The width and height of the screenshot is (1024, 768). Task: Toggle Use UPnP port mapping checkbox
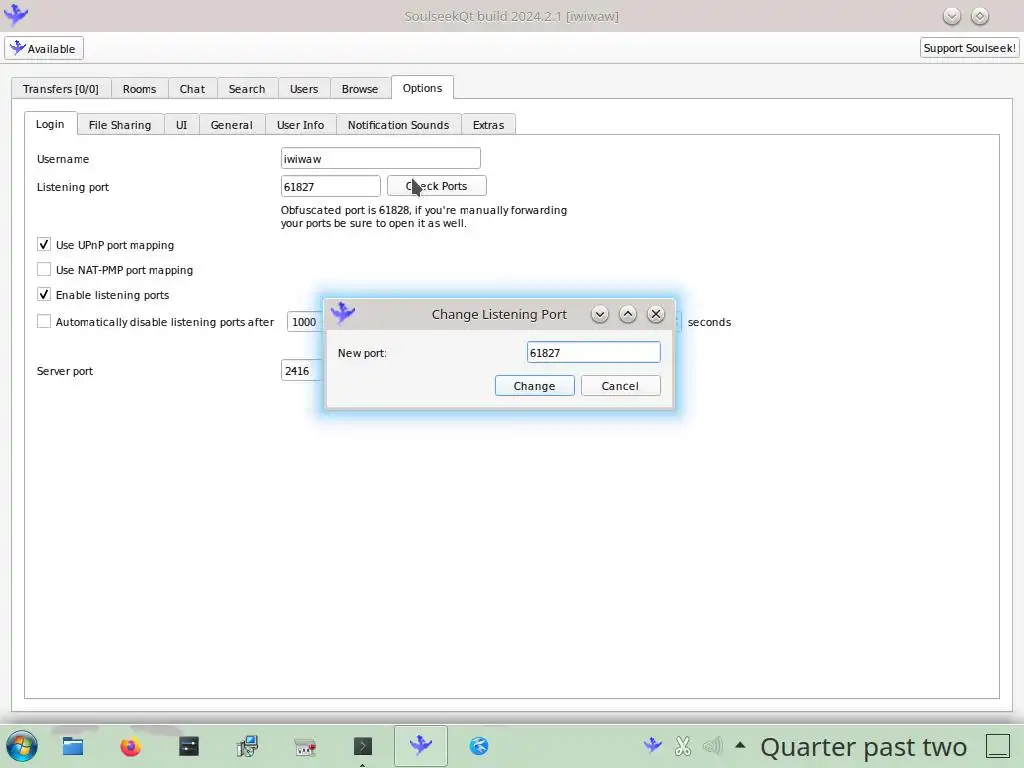(x=44, y=244)
